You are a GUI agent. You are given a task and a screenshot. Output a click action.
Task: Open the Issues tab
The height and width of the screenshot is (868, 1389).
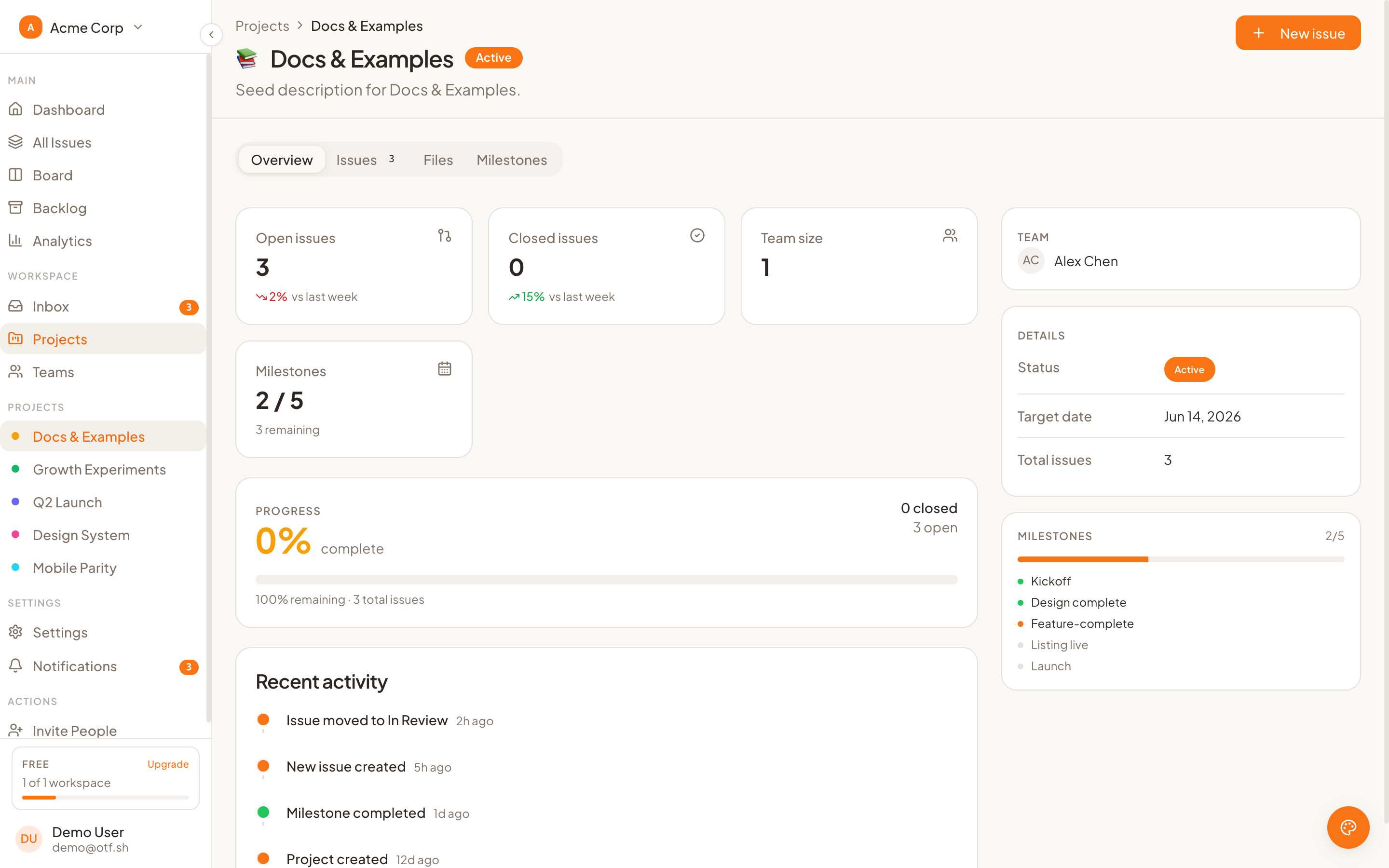pos(365,160)
